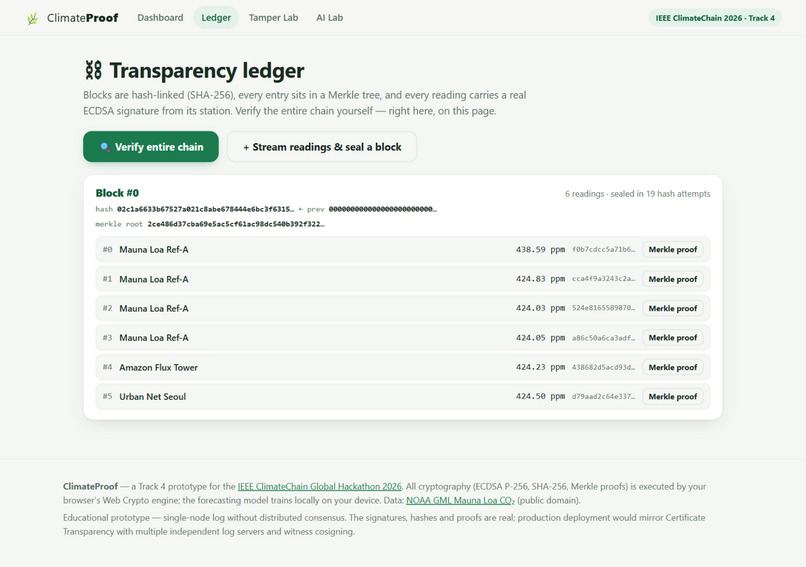
Task: Click entry hash 438682d5acd93d…
Action: 603,368
